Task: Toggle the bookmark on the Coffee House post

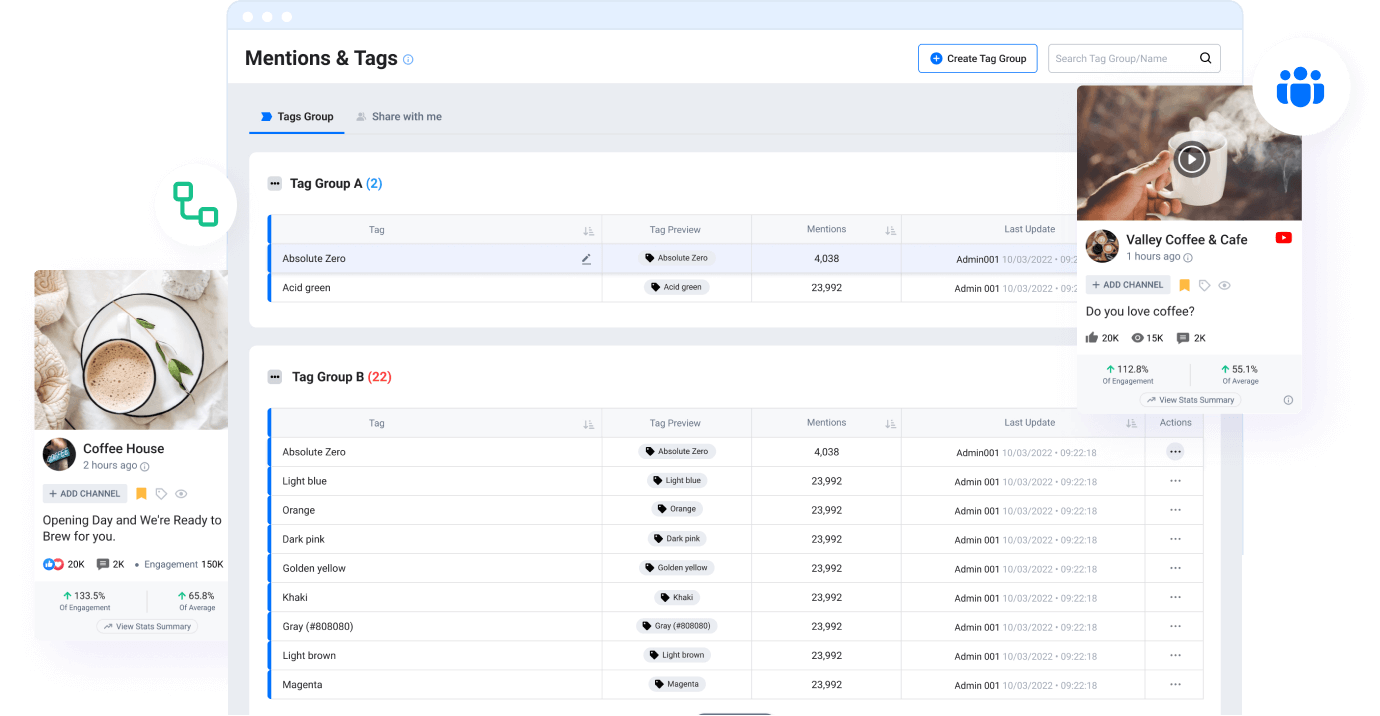Action: pos(141,493)
